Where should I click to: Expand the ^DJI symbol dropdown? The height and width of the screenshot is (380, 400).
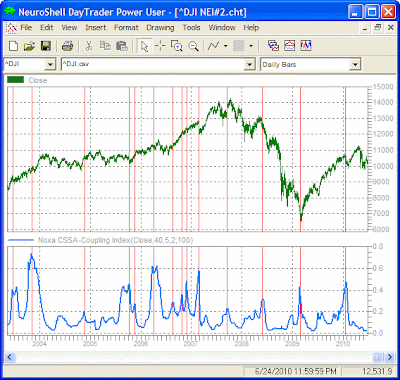[x=50, y=65]
